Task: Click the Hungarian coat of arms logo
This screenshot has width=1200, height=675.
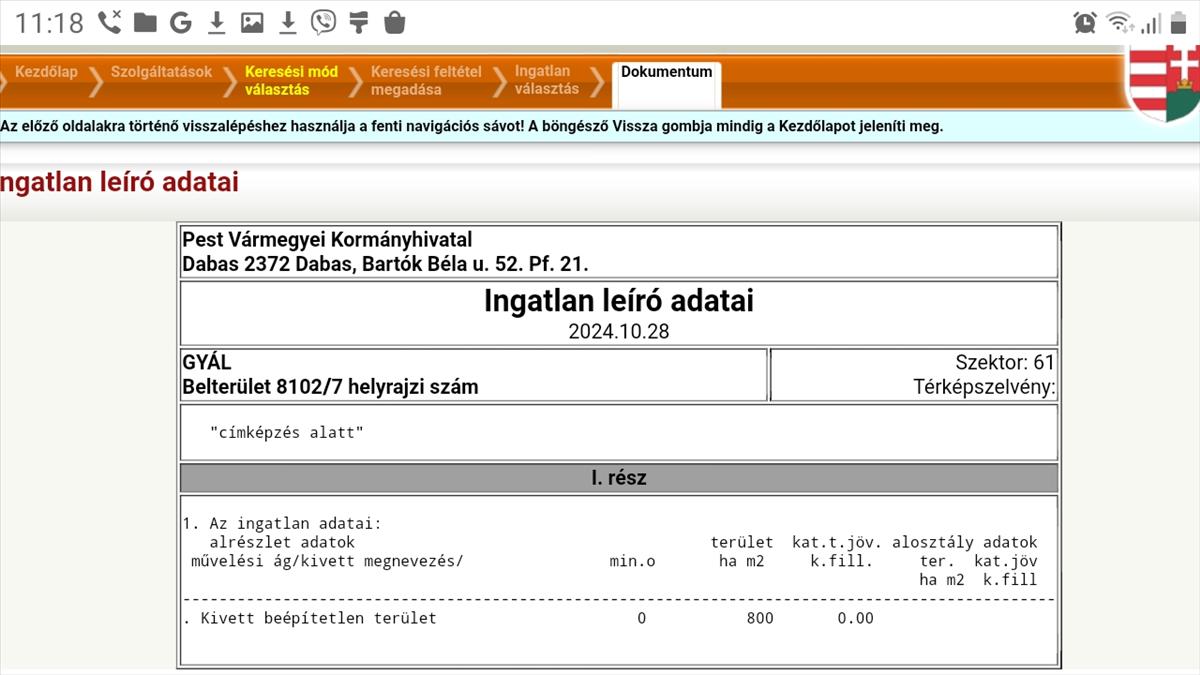Action: pos(1164,83)
